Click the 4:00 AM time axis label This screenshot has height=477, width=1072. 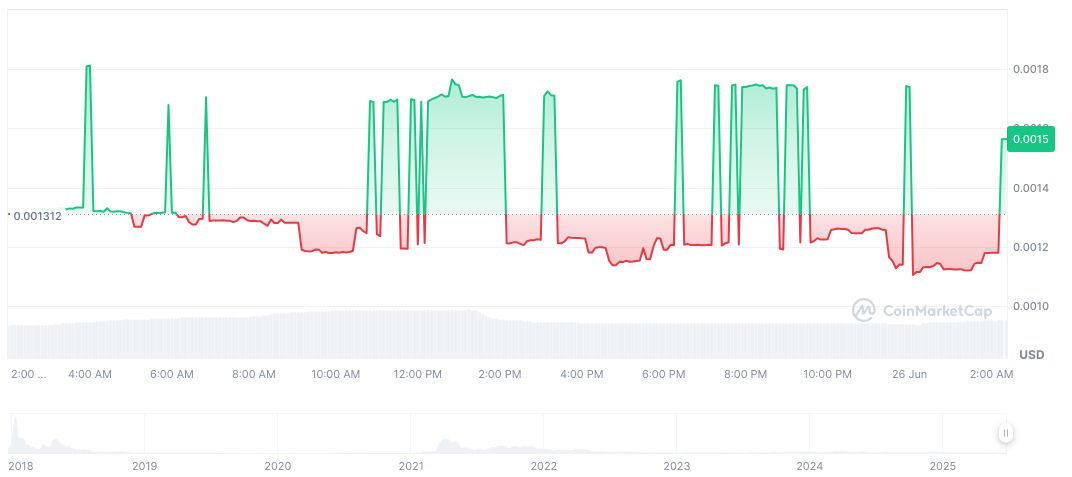tap(89, 374)
